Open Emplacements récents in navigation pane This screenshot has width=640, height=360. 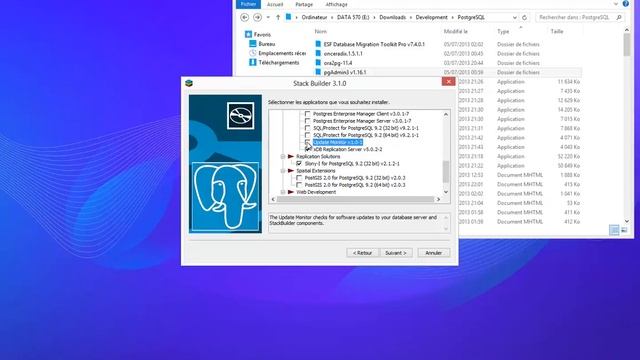[282, 53]
